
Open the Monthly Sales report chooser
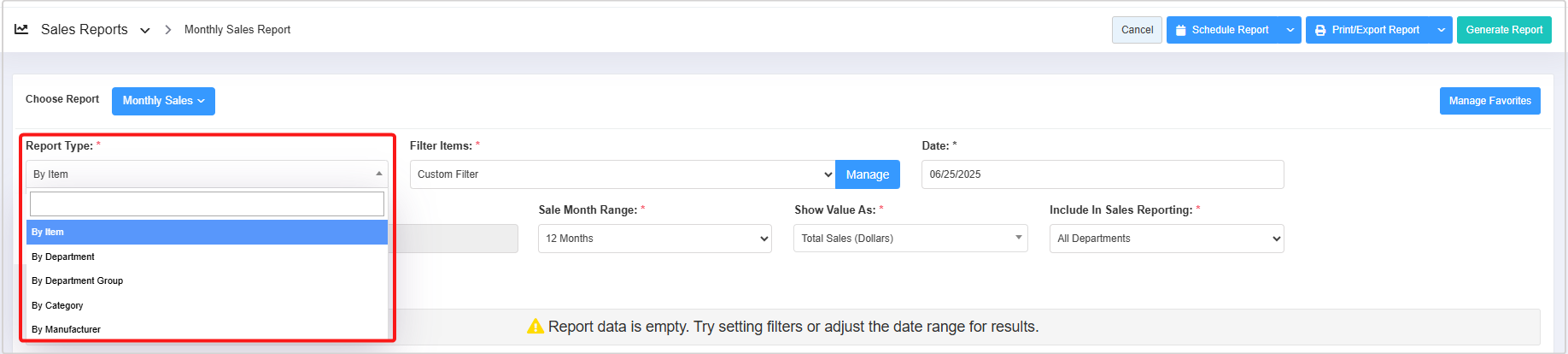[163, 101]
